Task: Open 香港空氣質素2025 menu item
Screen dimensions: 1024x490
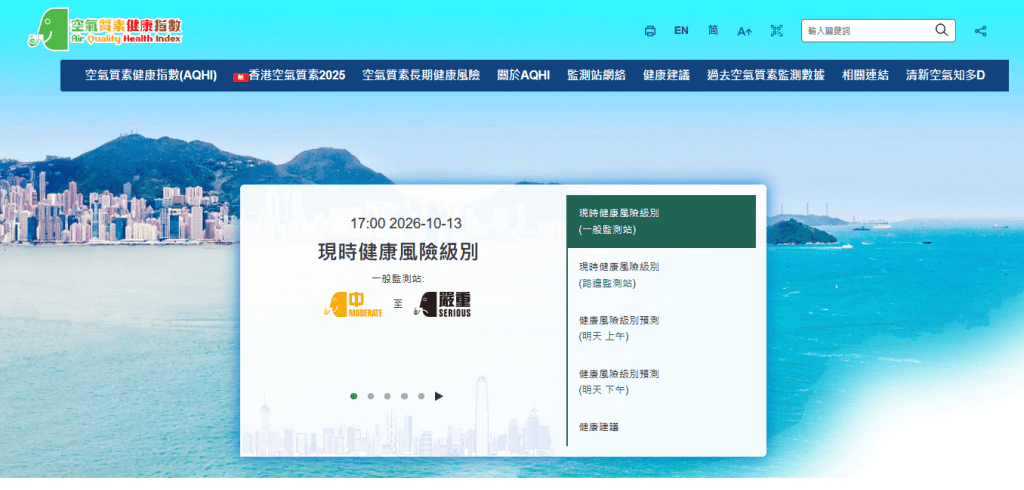Action: click(x=289, y=75)
